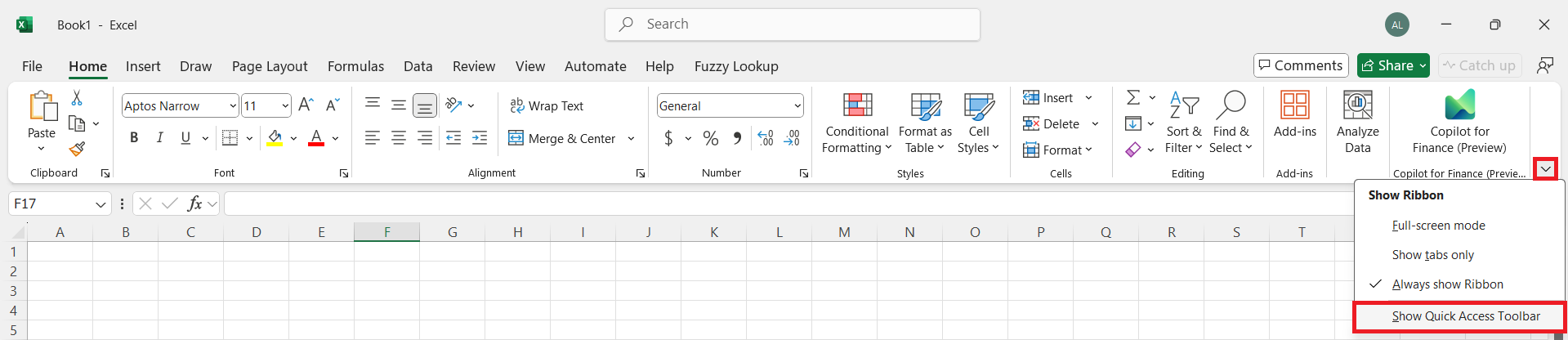1568x340 pixels.
Task: Click the AutoSum sigma icon
Action: tap(1132, 98)
